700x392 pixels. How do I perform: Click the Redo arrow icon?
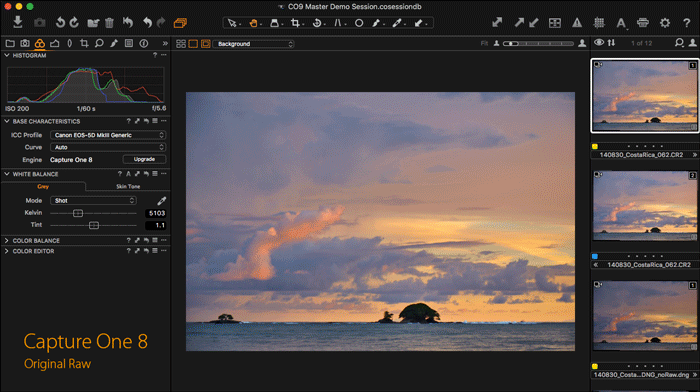(x=161, y=22)
